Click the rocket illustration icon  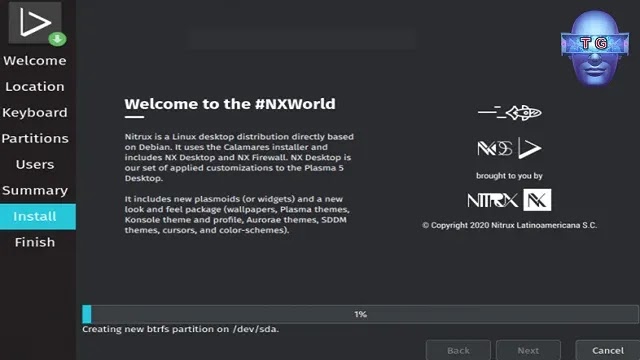tap(509, 112)
